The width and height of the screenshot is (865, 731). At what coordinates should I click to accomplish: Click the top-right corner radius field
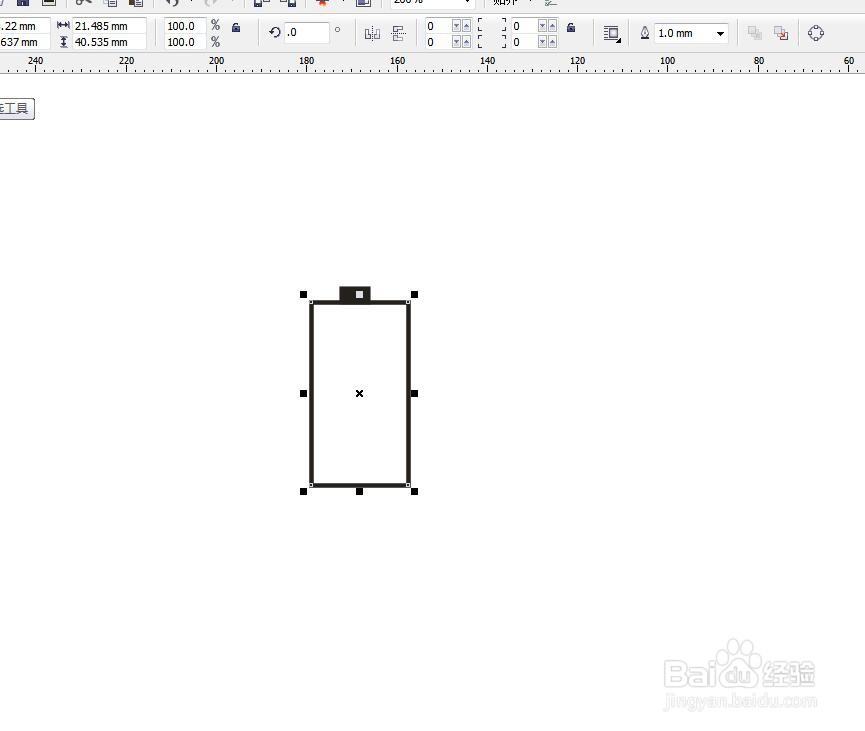(x=524, y=26)
